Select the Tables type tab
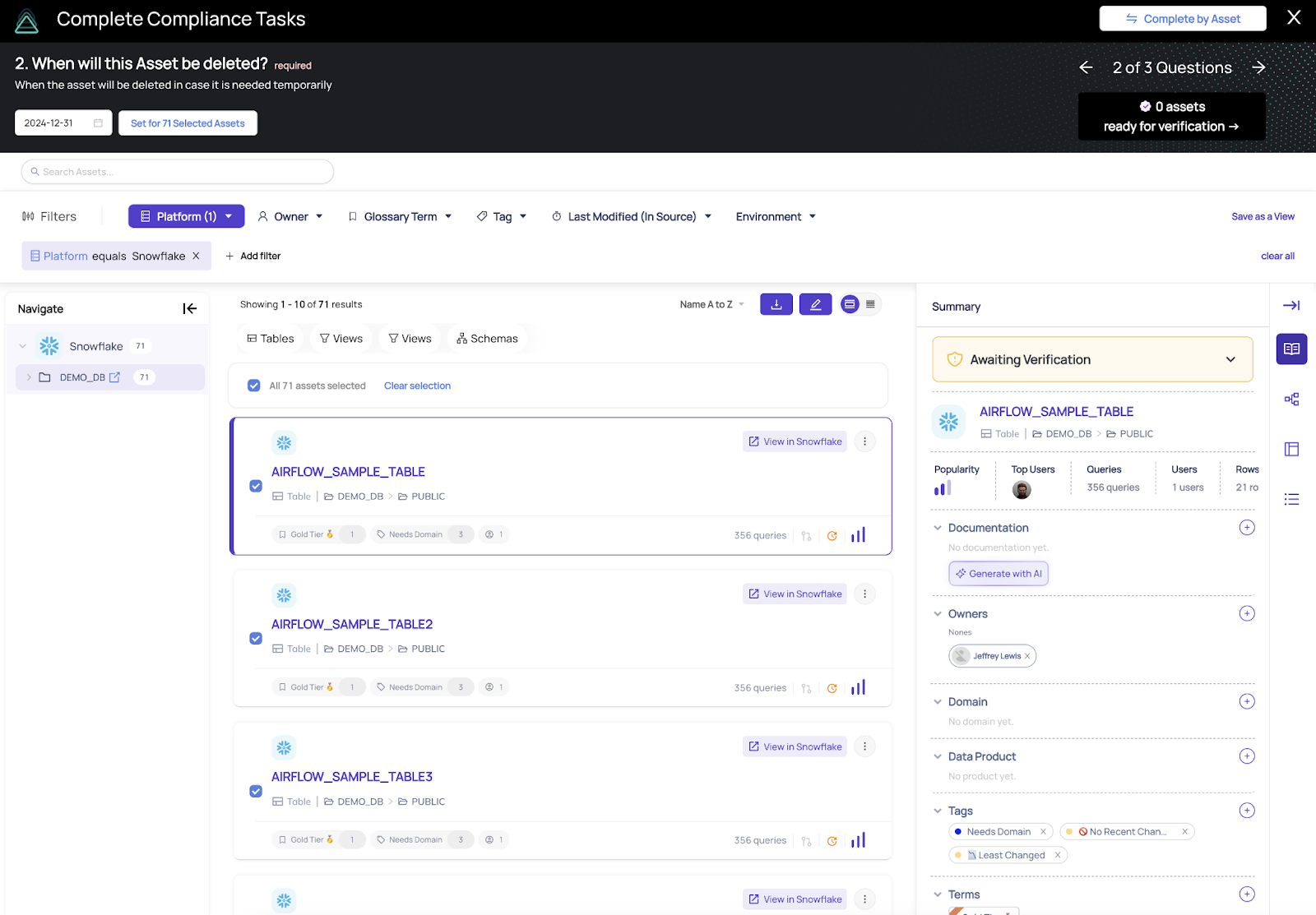This screenshot has width=1316, height=915. click(271, 339)
